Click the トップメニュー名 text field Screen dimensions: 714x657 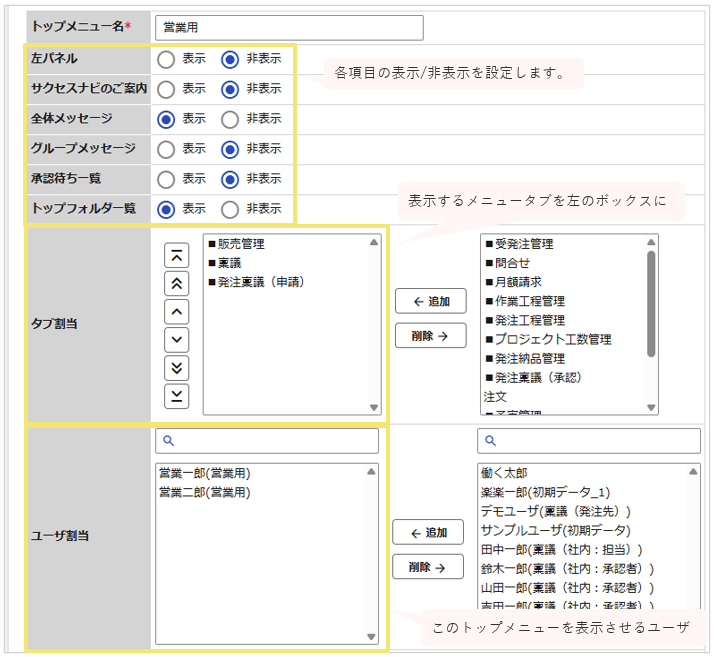point(289,28)
